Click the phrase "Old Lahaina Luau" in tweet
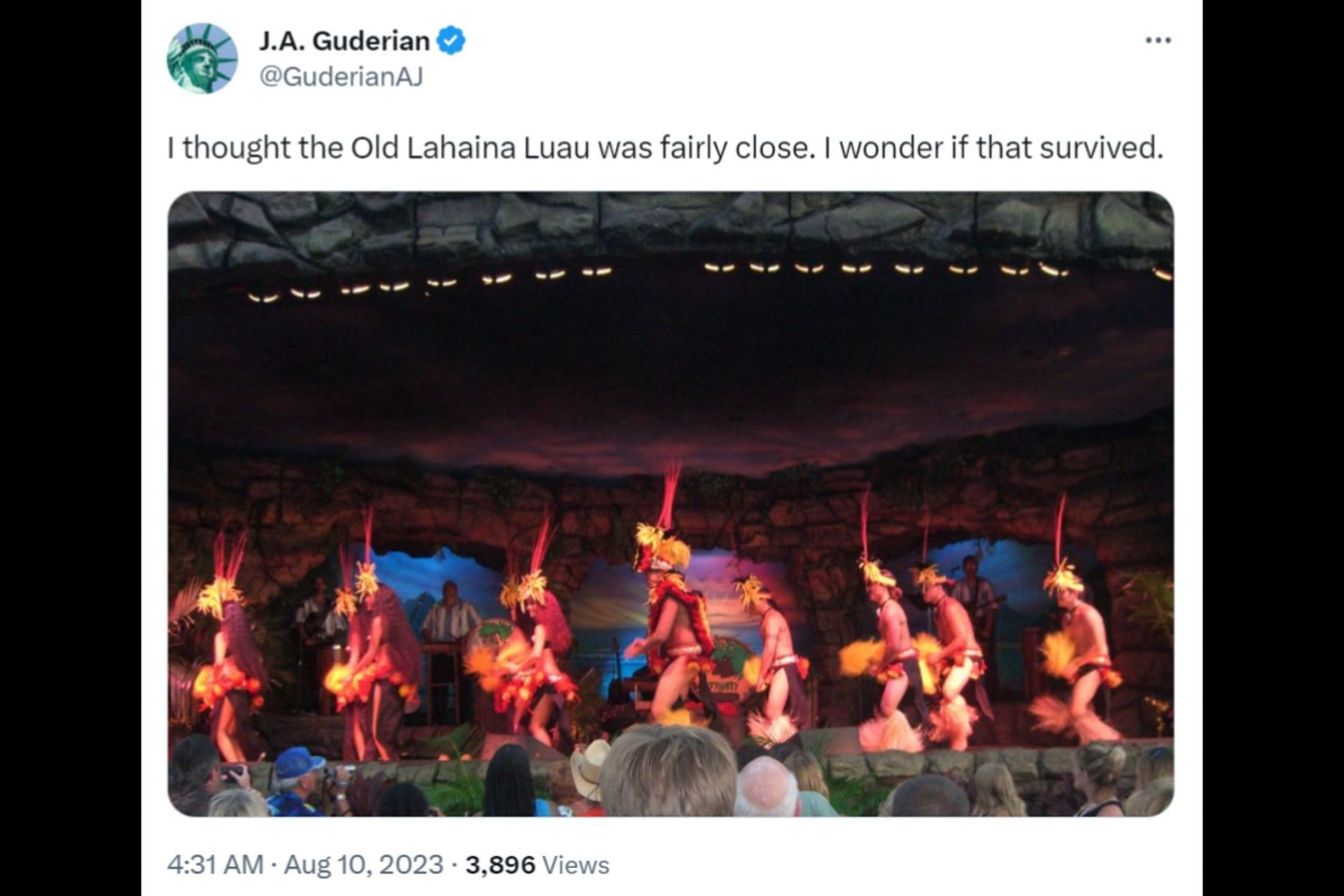Image resolution: width=1344 pixels, height=896 pixels. pyautogui.click(x=470, y=148)
